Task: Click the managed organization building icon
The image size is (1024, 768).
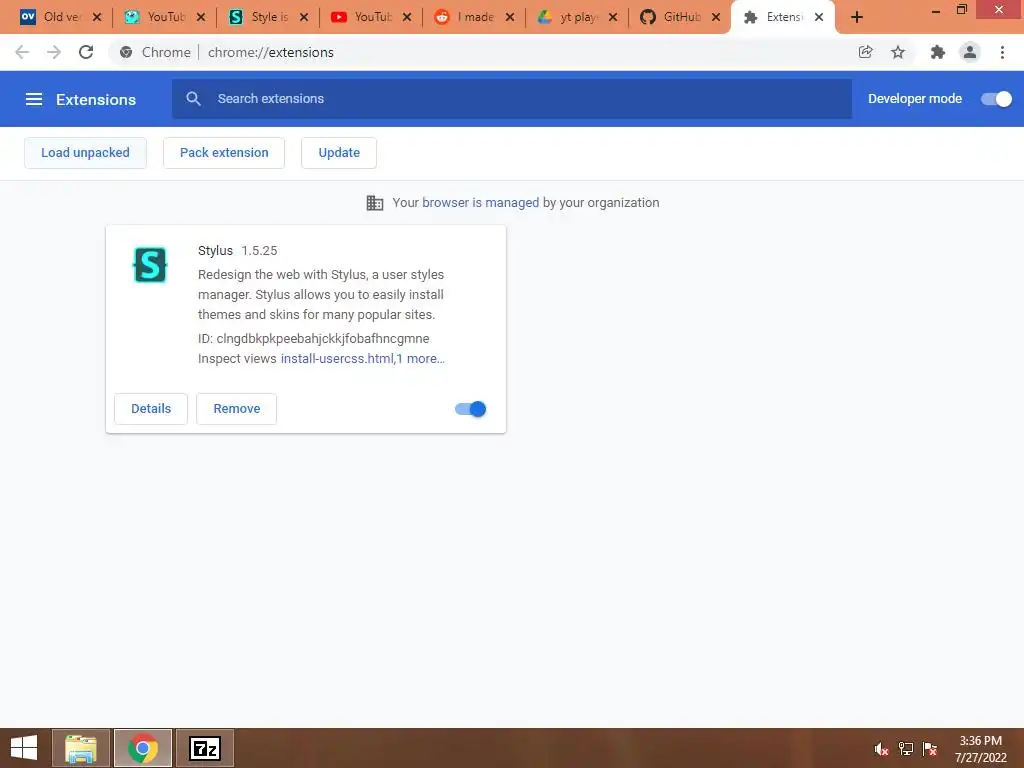Action: pyautogui.click(x=375, y=203)
